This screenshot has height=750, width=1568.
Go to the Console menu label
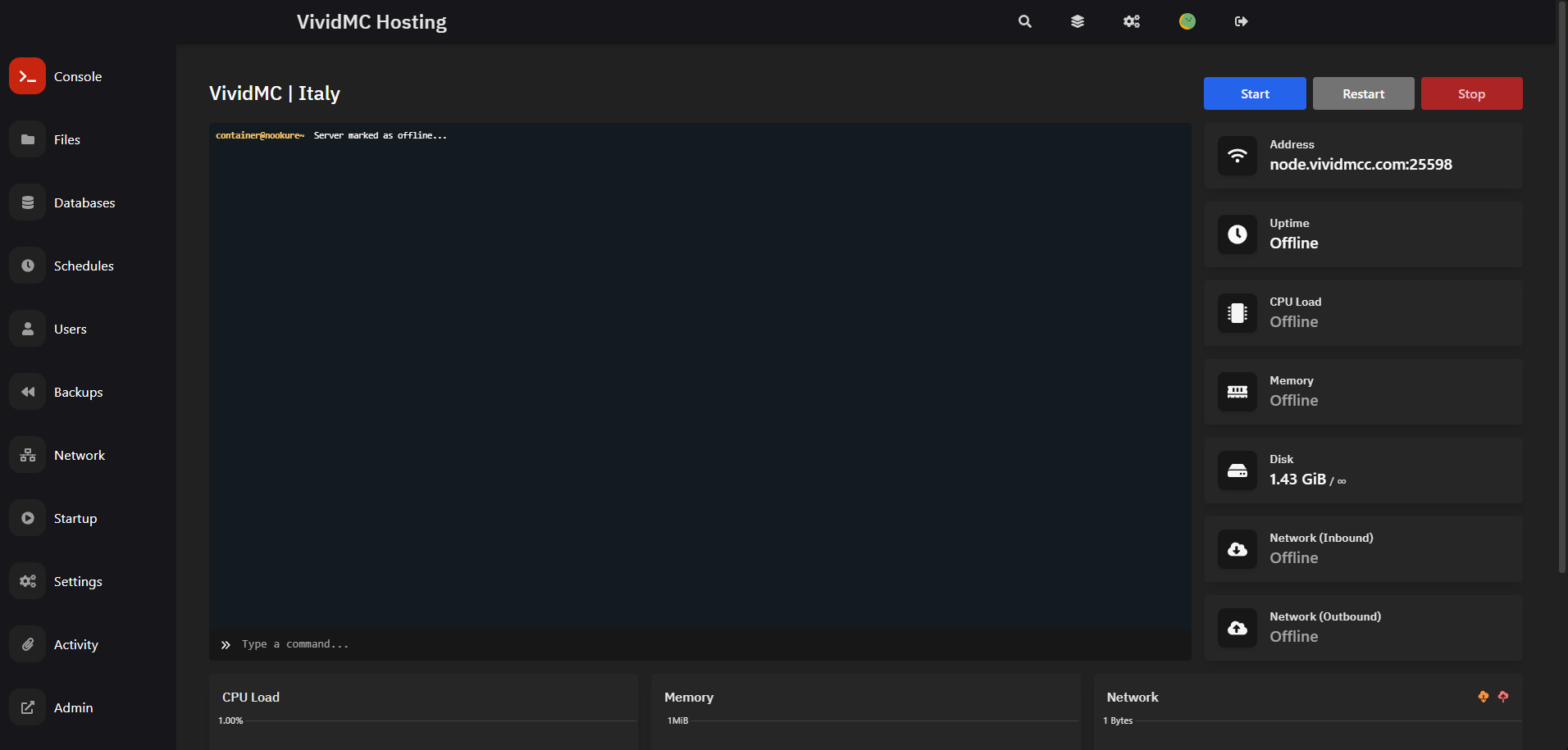point(78,76)
